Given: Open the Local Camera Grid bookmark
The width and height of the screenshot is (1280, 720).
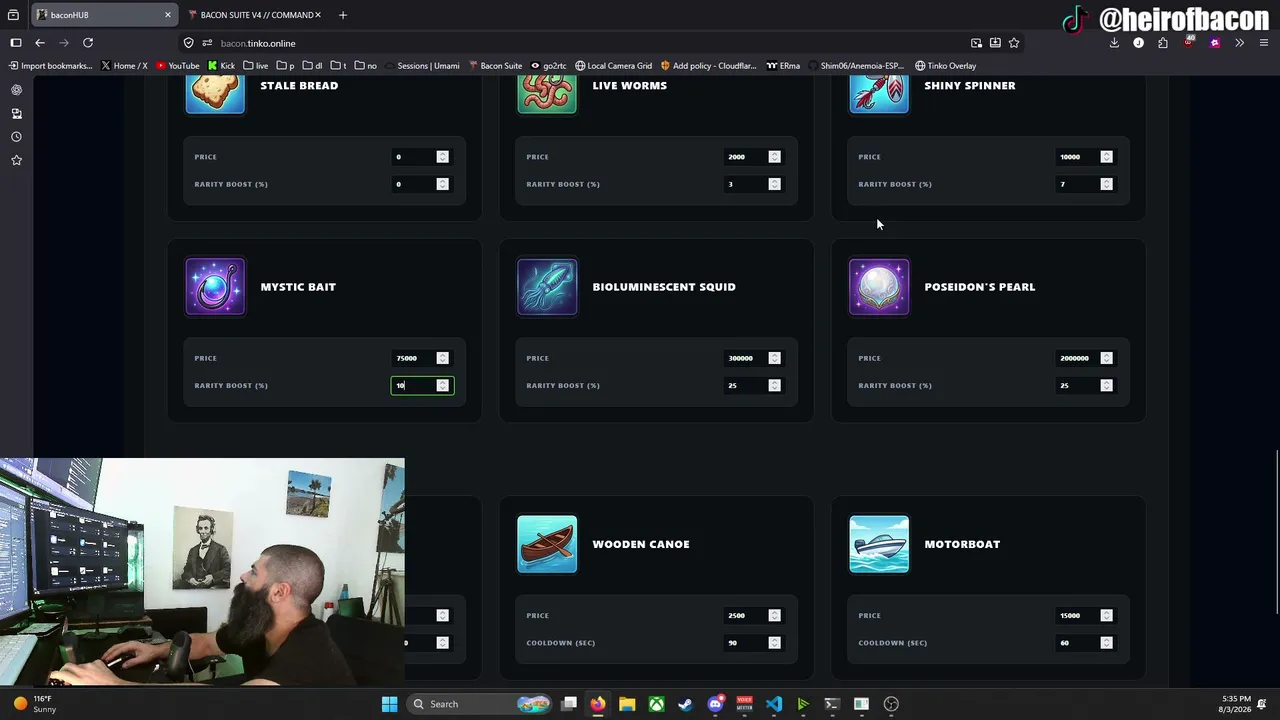Looking at the screenshot, I should (613, 66).
